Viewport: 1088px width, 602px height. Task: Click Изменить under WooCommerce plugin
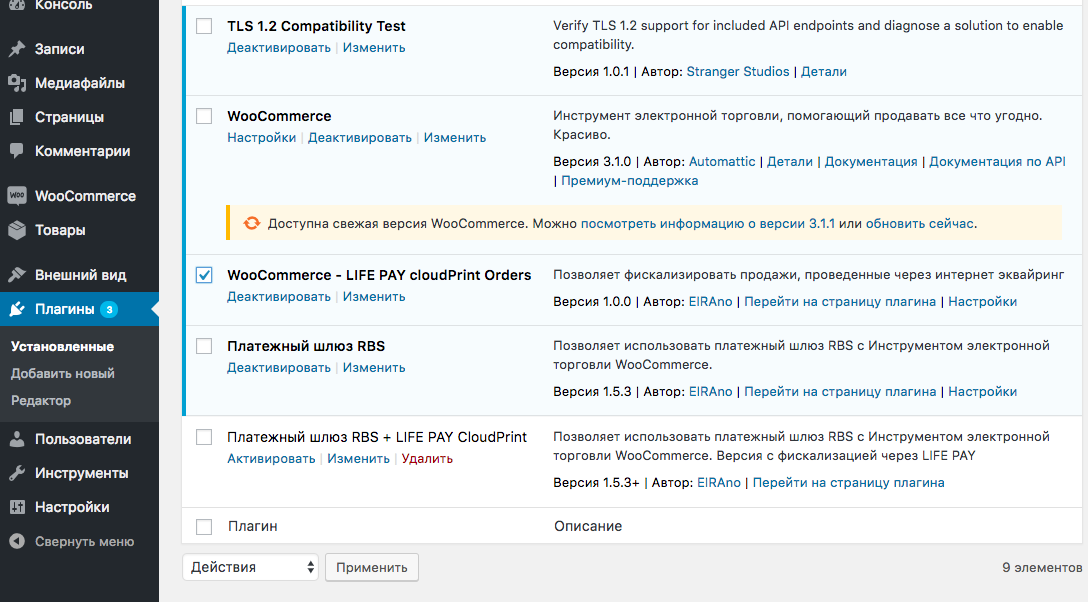click(x=454, y=138)
